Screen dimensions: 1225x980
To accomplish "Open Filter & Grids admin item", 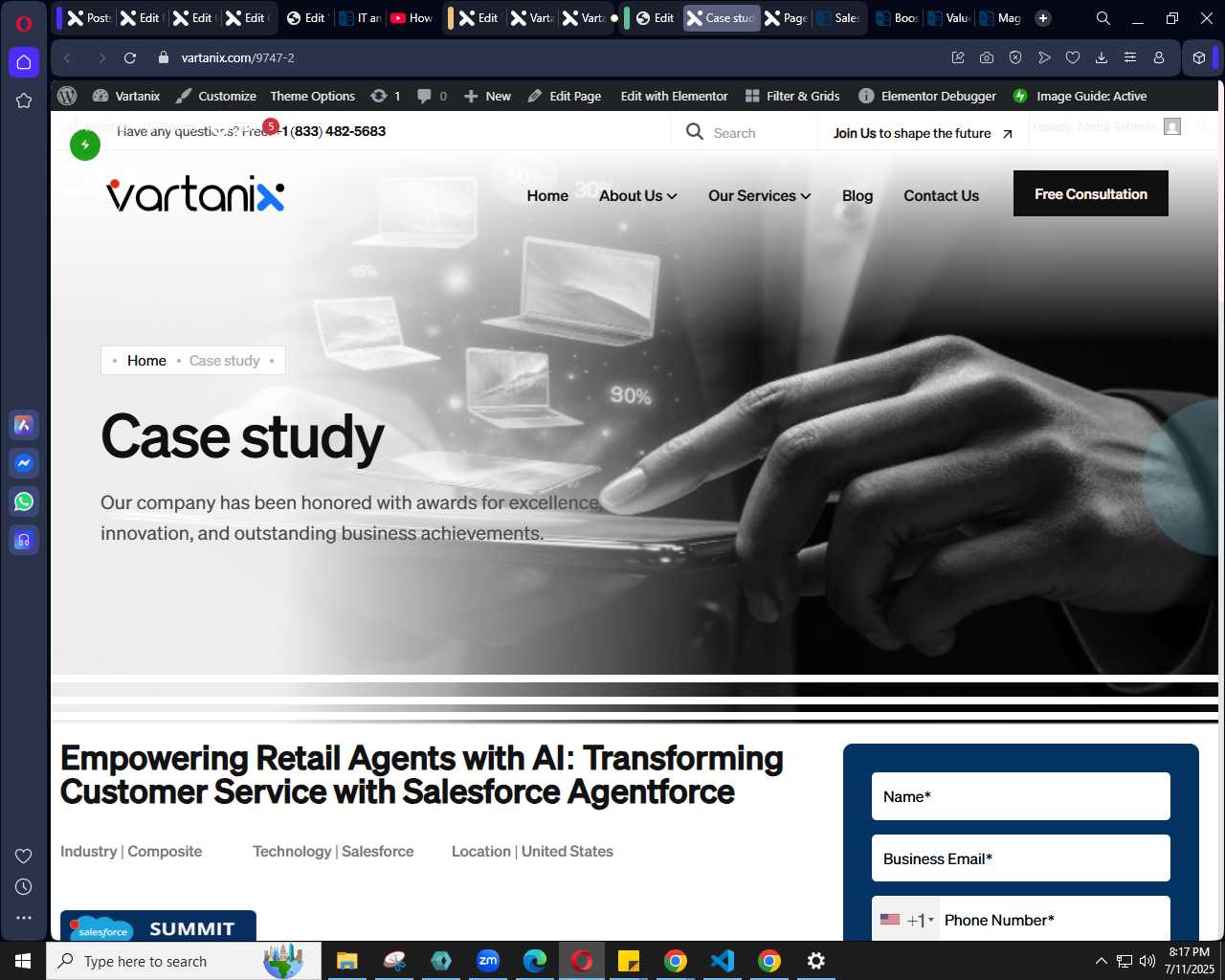I will 792,96.
